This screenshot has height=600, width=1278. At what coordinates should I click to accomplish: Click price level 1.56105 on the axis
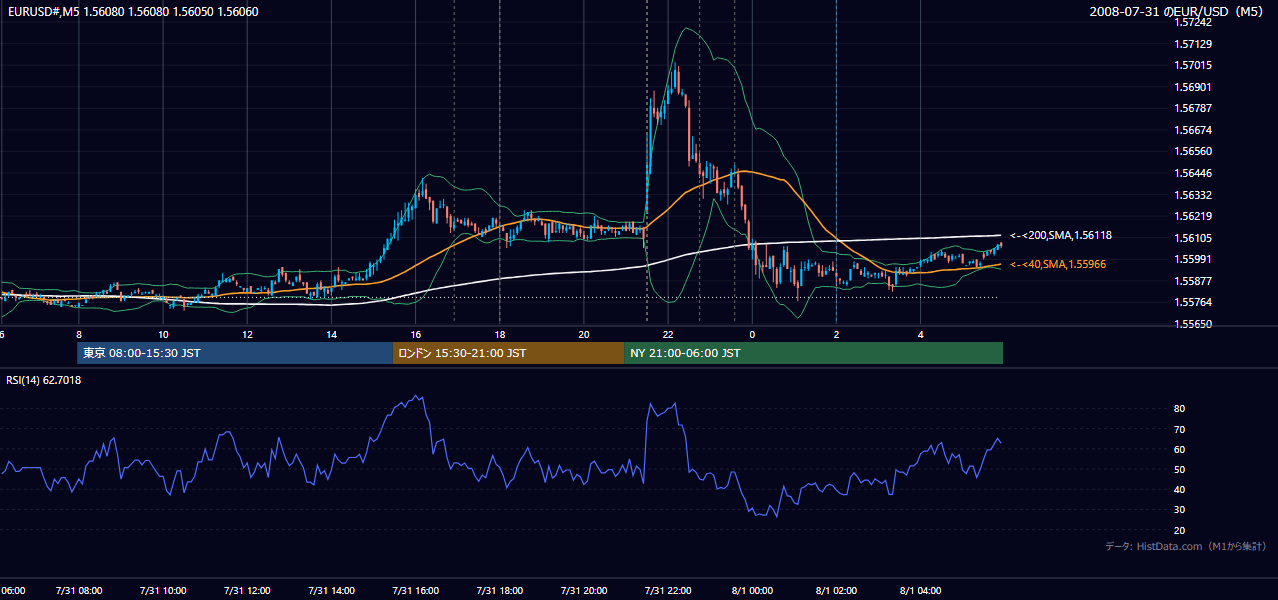[x=1192, y=238]
